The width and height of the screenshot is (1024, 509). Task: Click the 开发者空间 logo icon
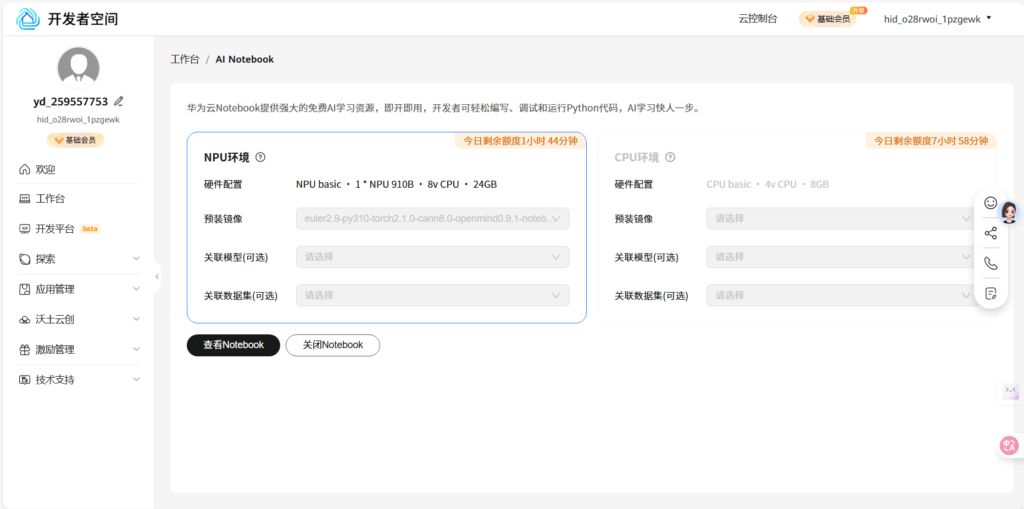tap(28, 19)
